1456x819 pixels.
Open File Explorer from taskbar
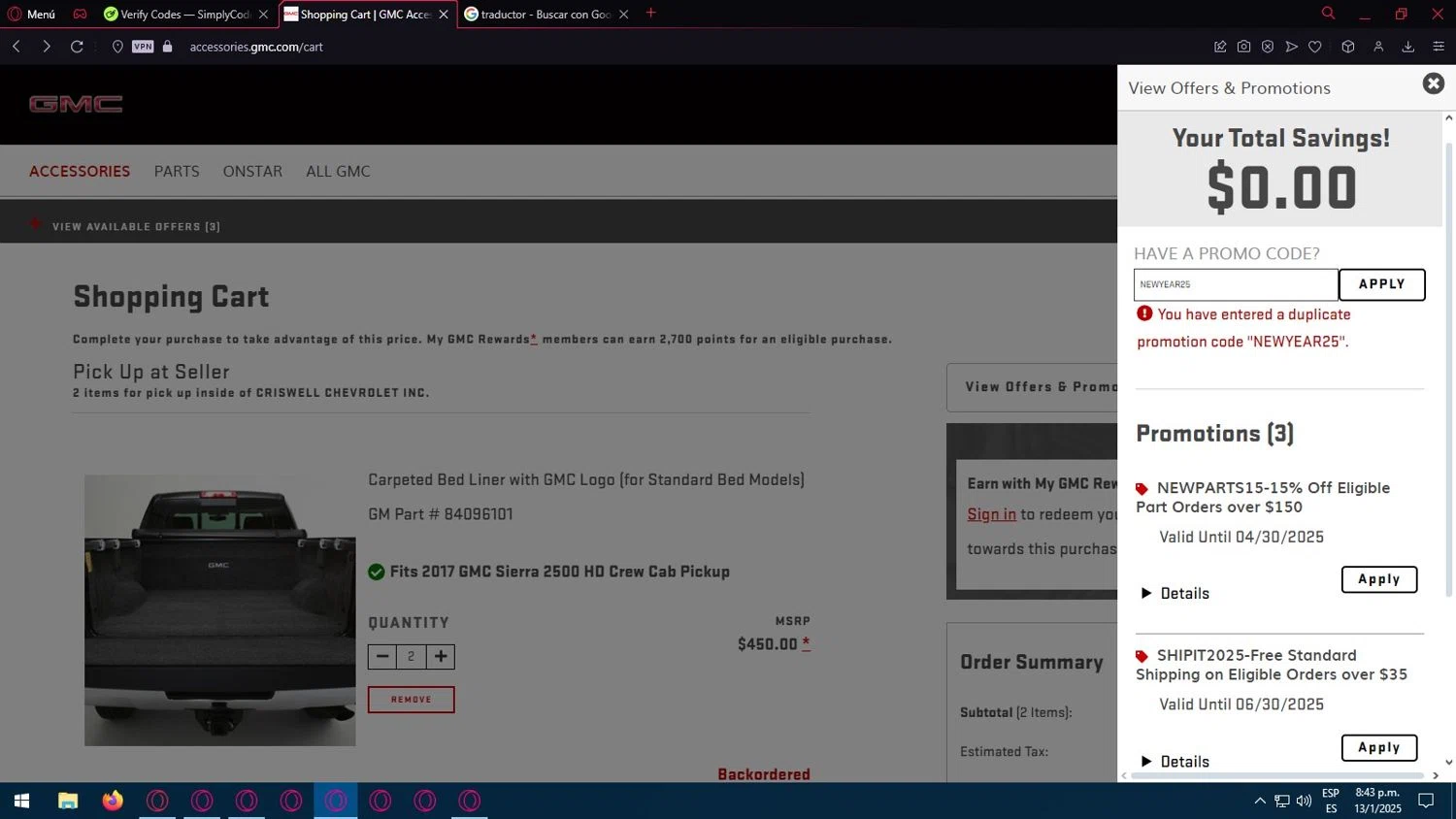pos(68,801)
